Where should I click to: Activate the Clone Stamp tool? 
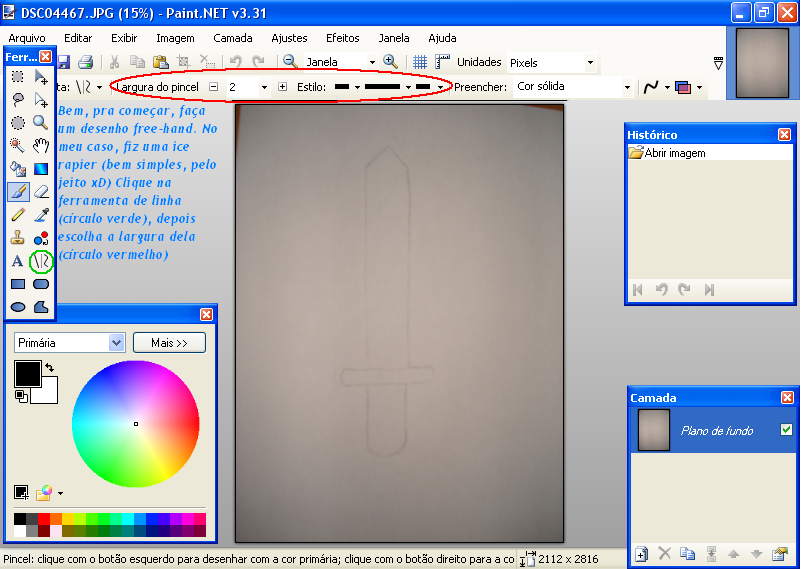[18, 238]
